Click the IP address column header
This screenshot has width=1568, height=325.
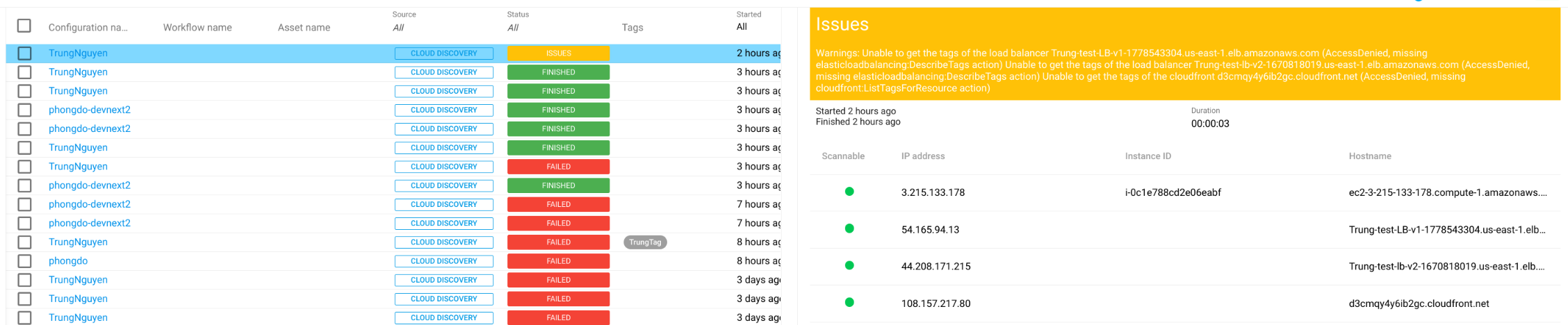[x=922, y=156]
